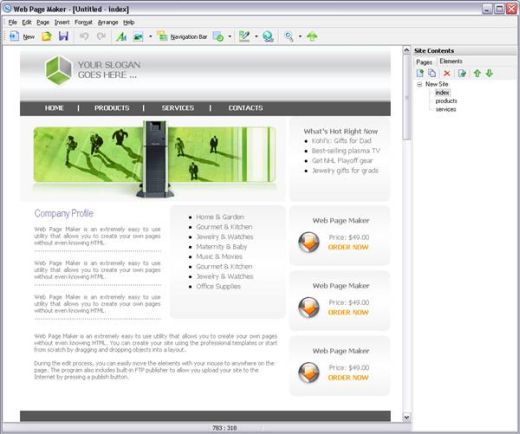This screenshot has width=520, height=434.
Task: Click the Office Supplies list item
Action: click(x=218, y=286)
